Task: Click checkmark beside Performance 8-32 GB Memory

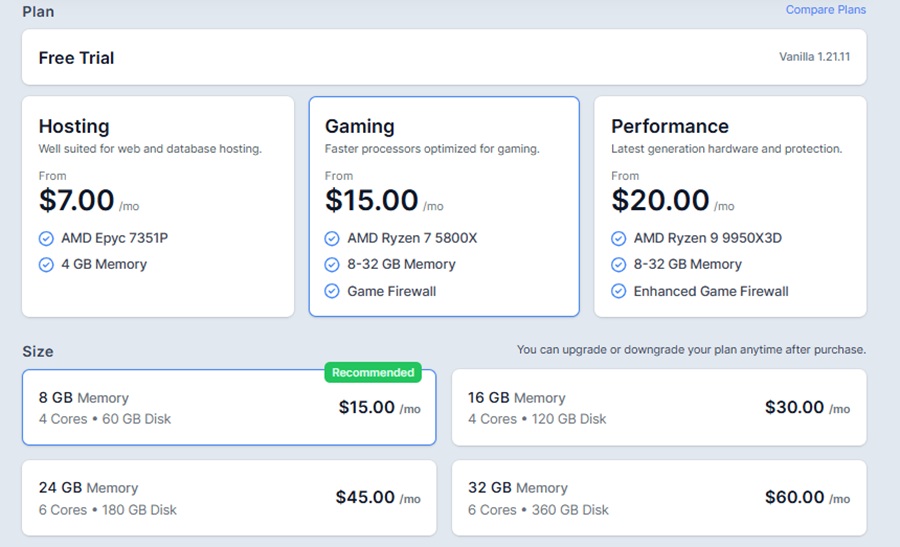Action: tap(619, 265)
